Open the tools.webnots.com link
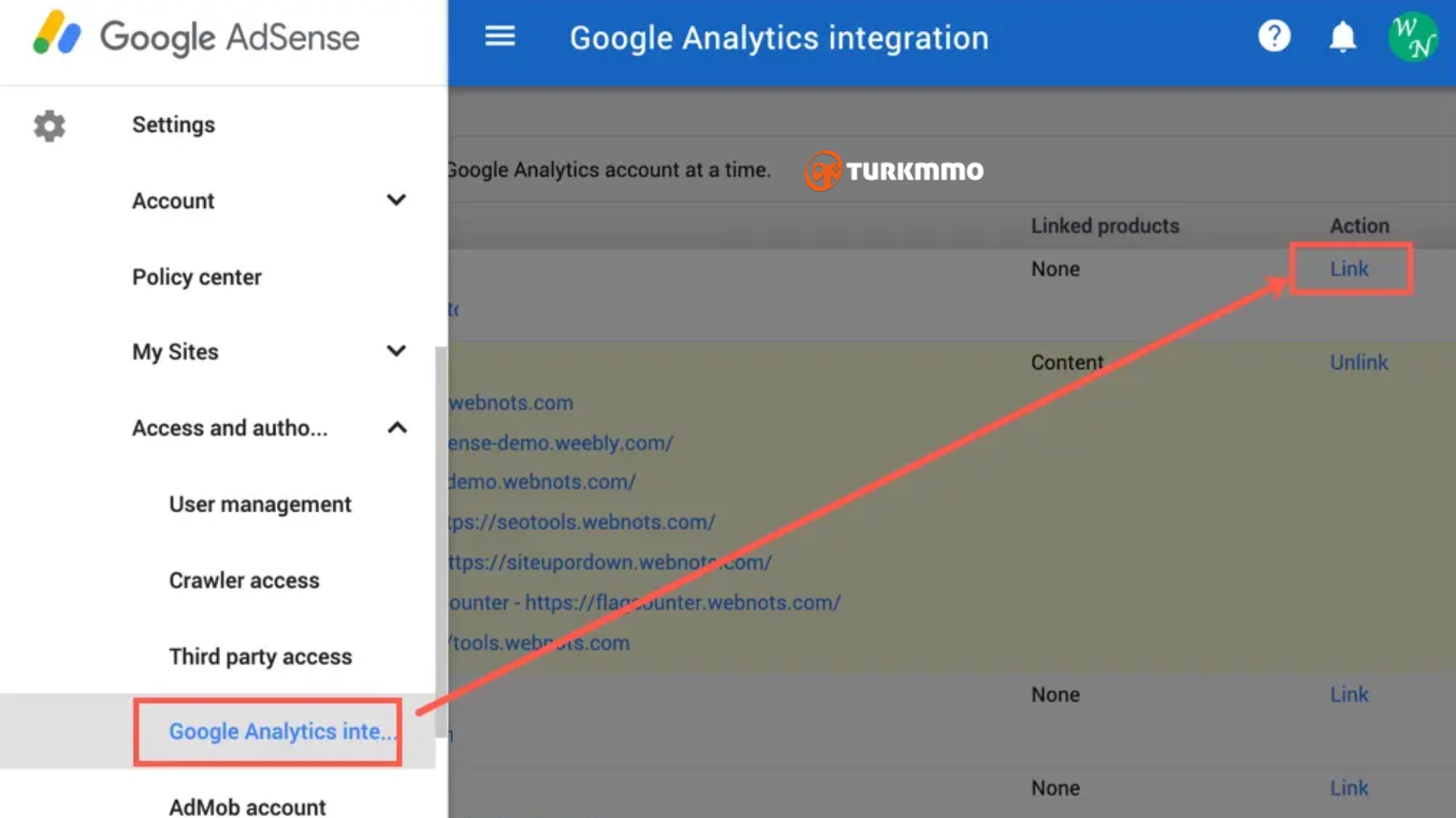This screenshot has width=1456, height=818. [539, 642]
